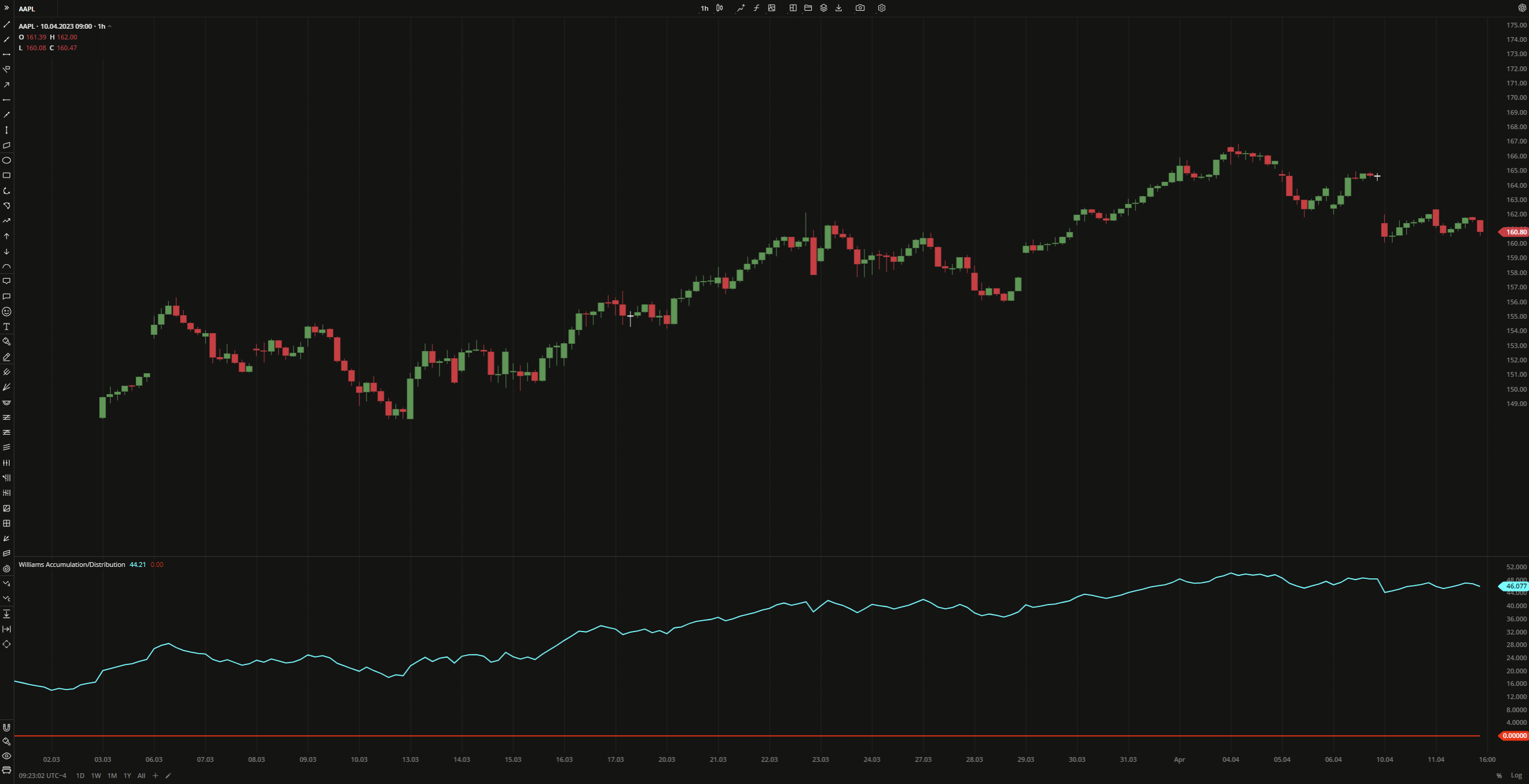
Task: Click the 09:23:02 UTC-4 timezone selector
Action: point(42,776)
